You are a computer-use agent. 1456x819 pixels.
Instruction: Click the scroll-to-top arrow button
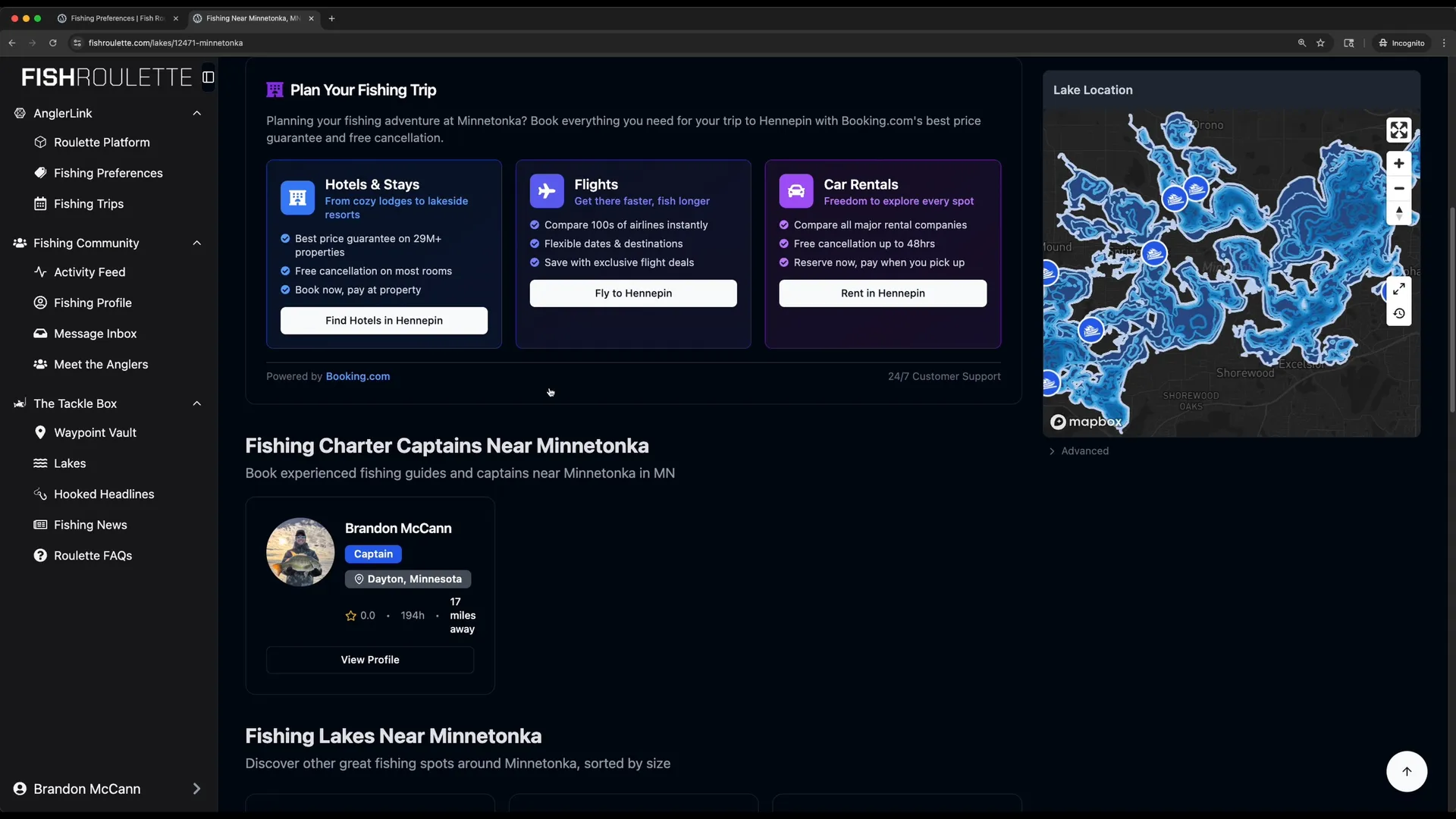(1407, 770)
